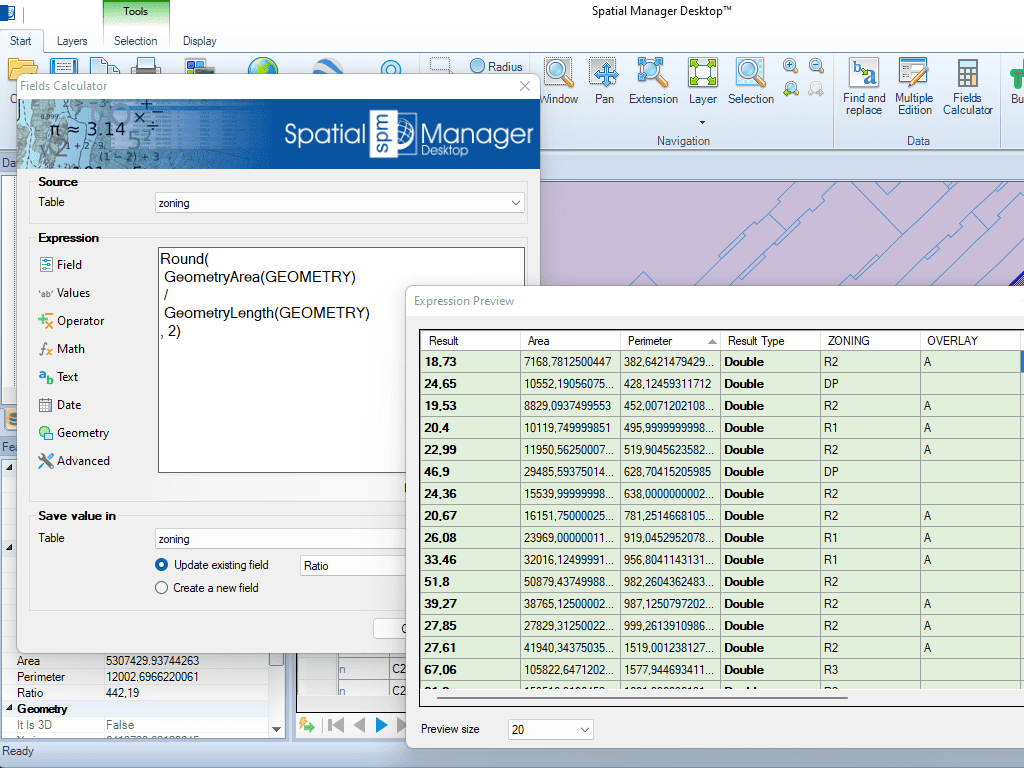Select the perimeter cell 628,70415205985
The width and height of the screenshot is (1024, 768).
[x=670, y=472]
